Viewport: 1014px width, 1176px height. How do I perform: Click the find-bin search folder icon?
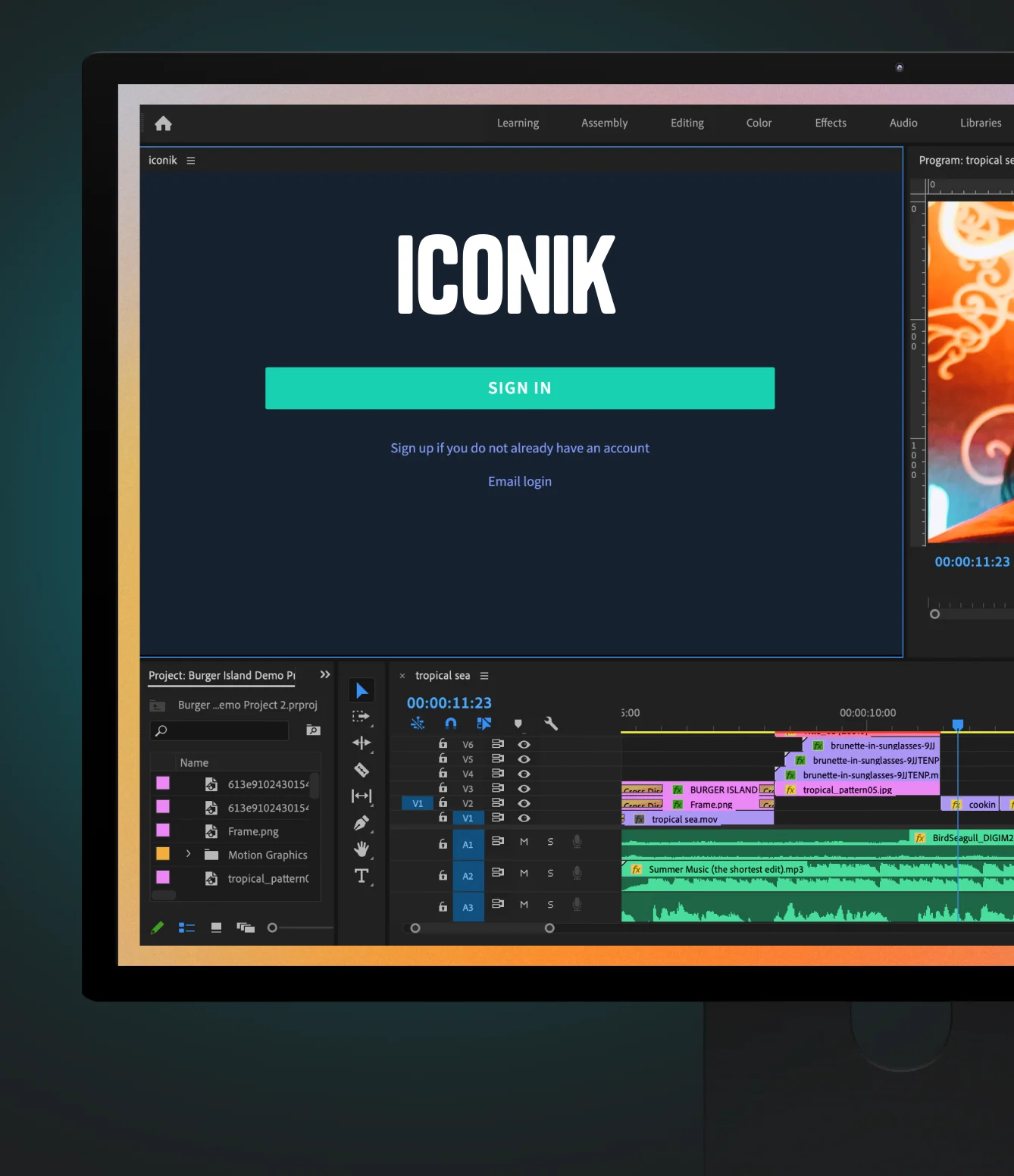(x=313, y=730)
